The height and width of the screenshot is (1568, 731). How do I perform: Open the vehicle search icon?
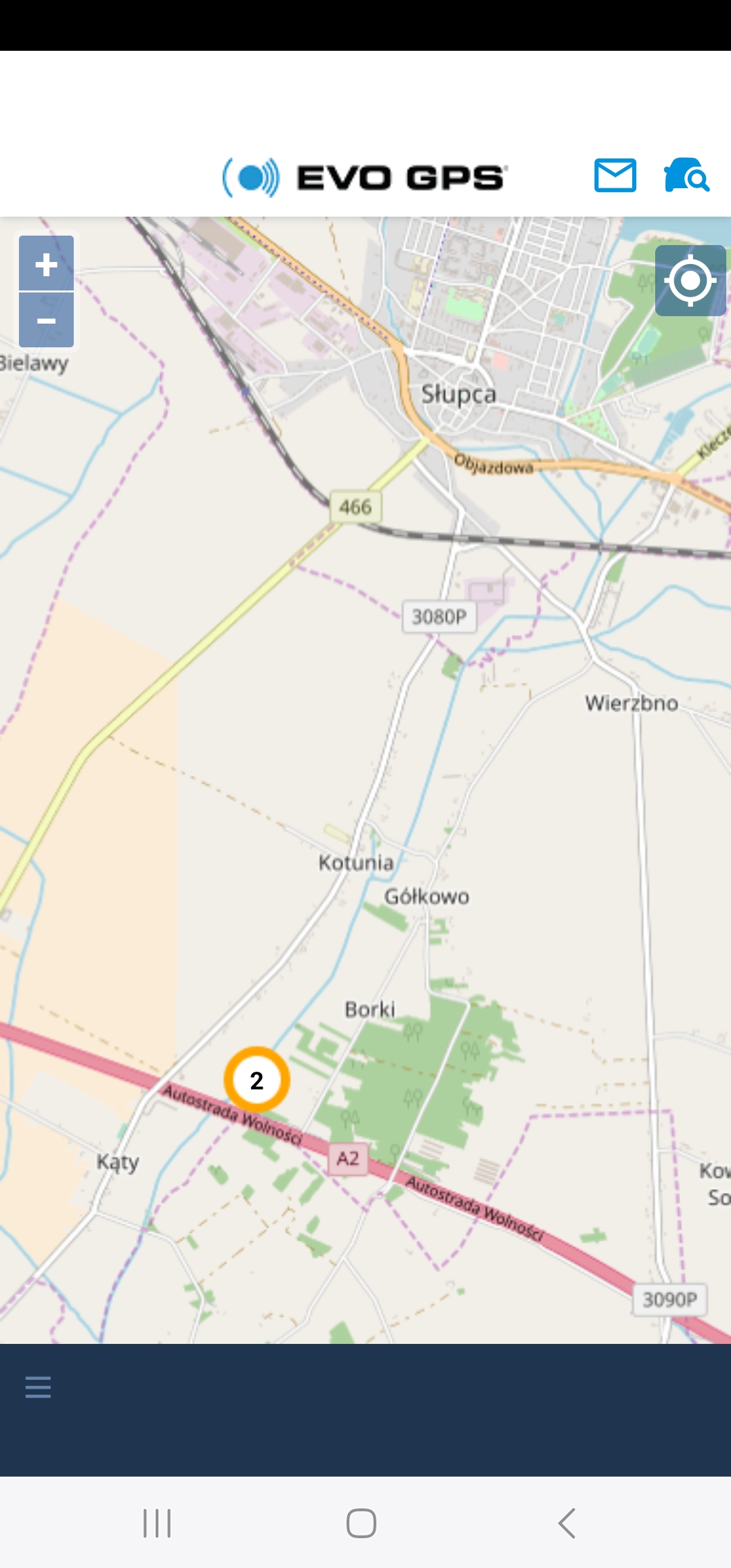click(x=686, y=175)
